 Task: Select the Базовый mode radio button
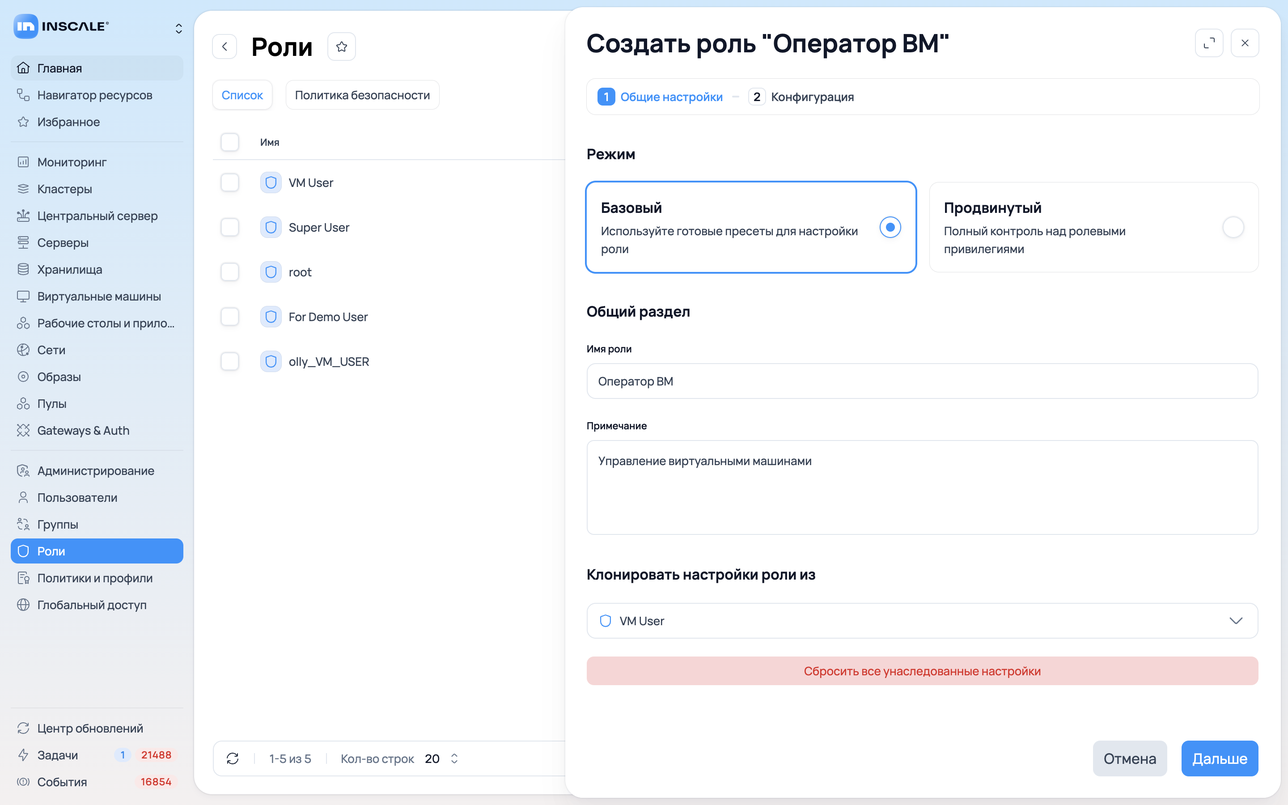pyautogui.click(x=890, y=227)
